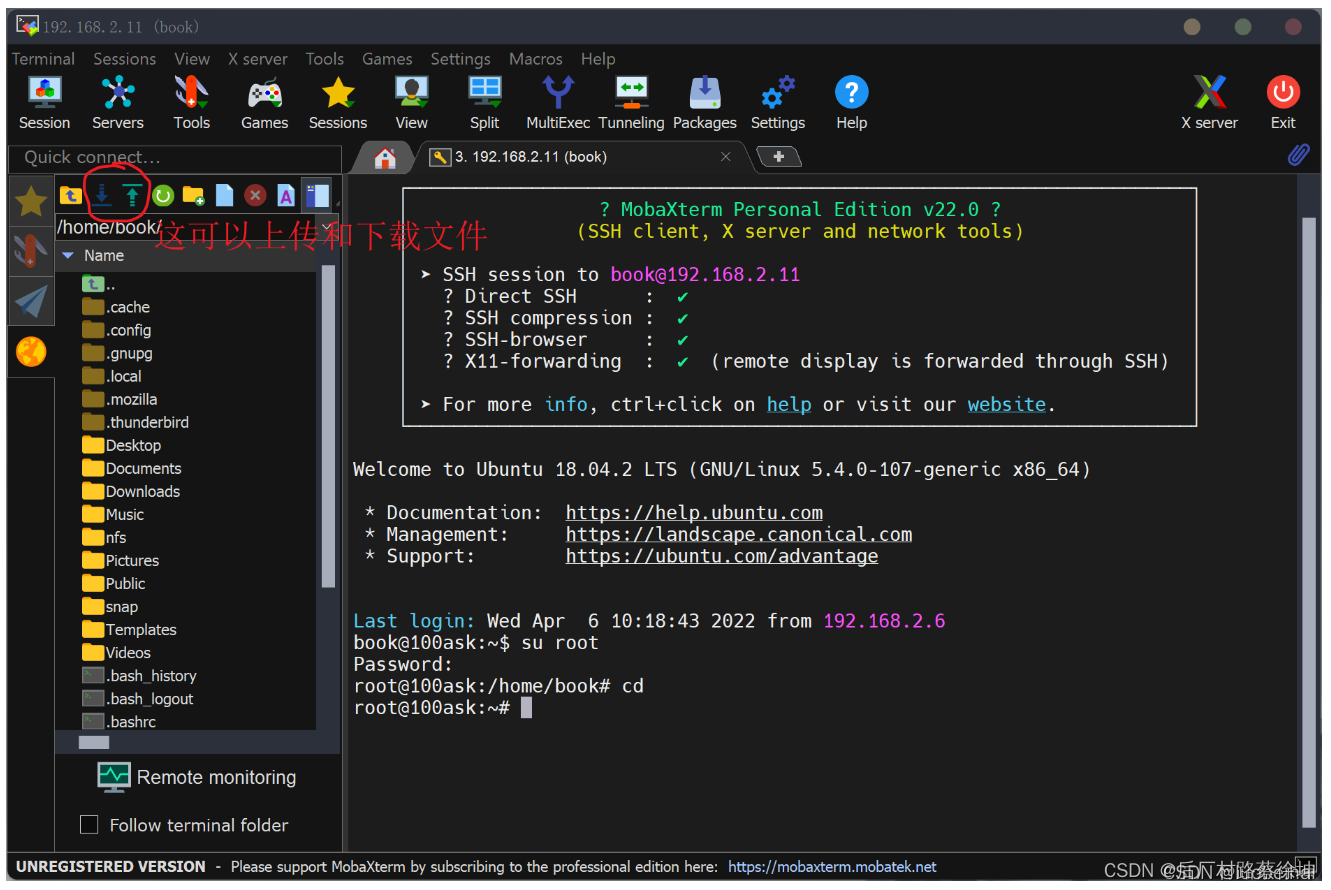
Task: Click the file list vertical scrollbar
Action: click(328, 425)
